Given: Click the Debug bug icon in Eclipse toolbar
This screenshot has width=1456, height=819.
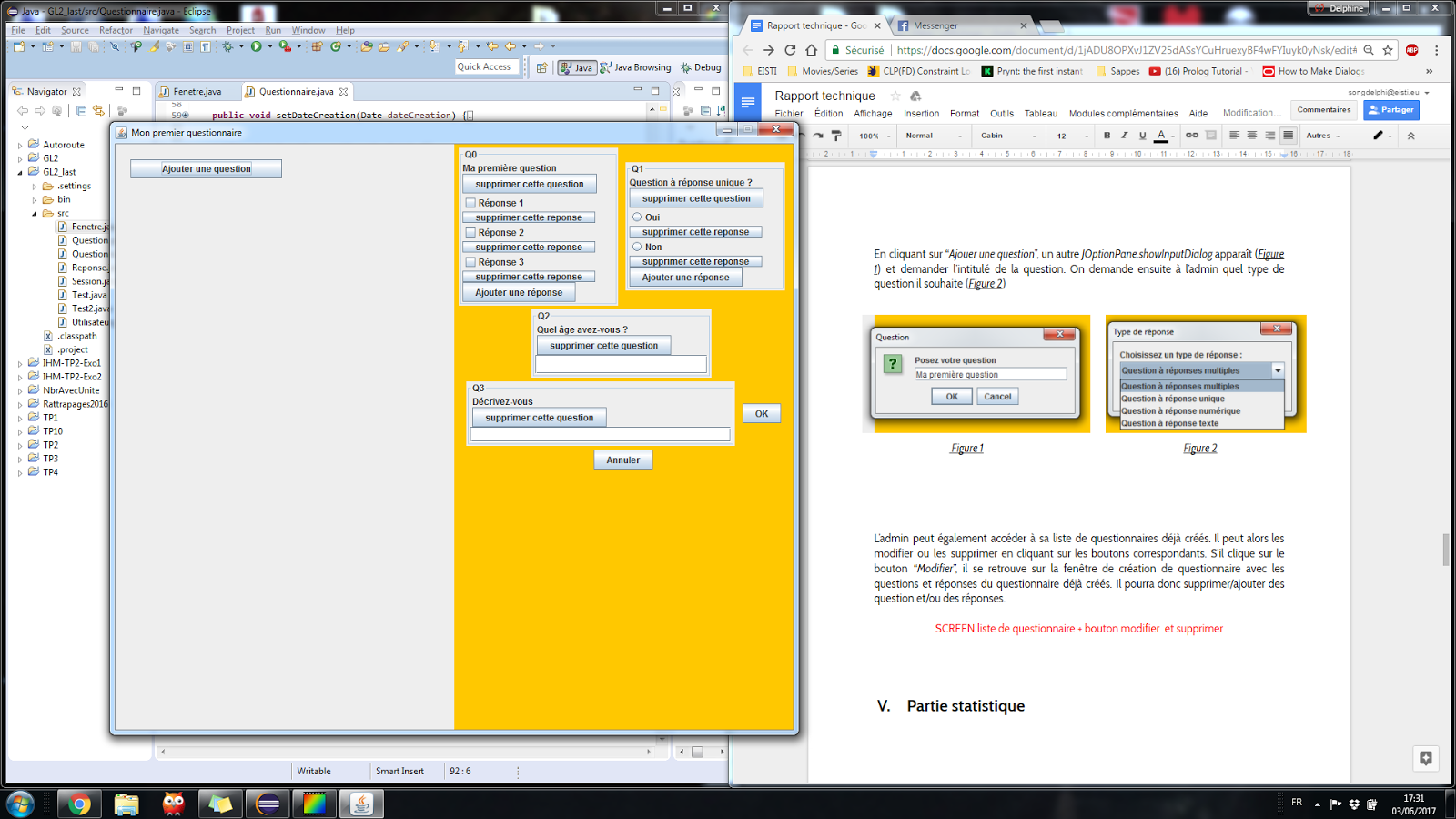Looking at the screenshot, I should tap(227, 46).
